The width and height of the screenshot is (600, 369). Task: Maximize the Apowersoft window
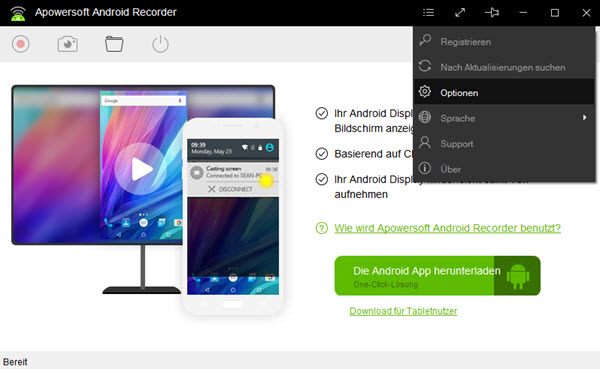(554, 13)
